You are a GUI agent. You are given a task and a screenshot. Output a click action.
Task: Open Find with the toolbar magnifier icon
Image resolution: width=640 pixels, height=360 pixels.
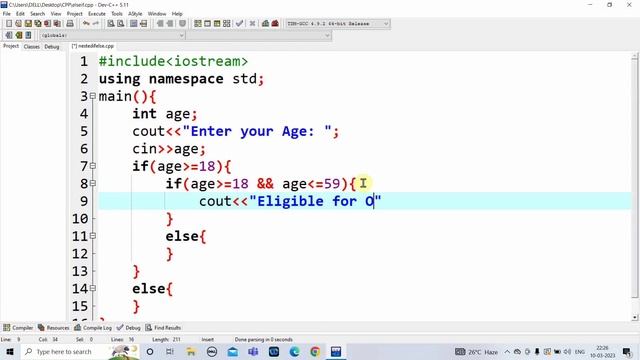(111, 24)
